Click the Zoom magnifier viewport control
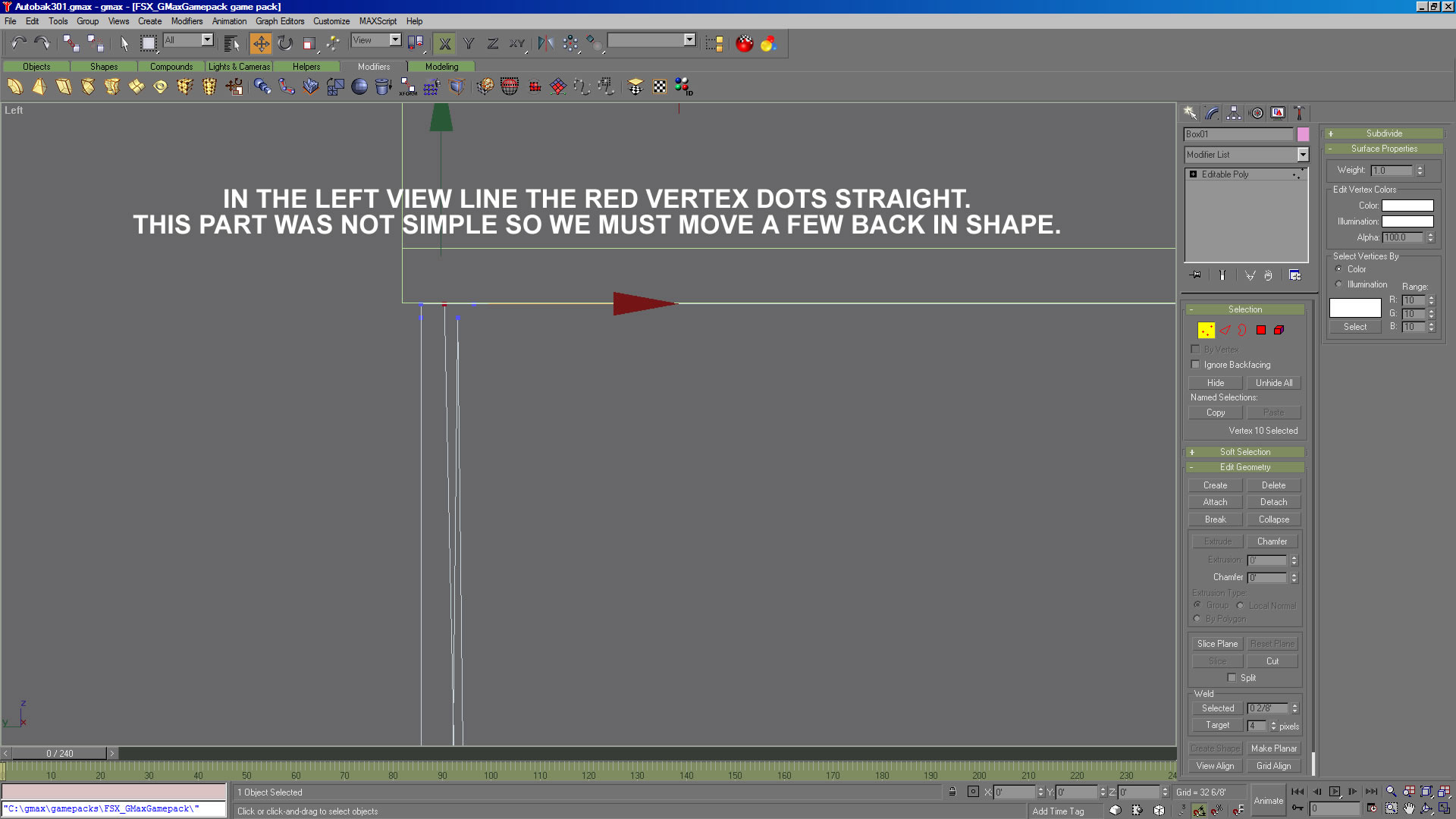This screenshot has height=819, width=1456. pyautogui.click(x=1391, y=792)
